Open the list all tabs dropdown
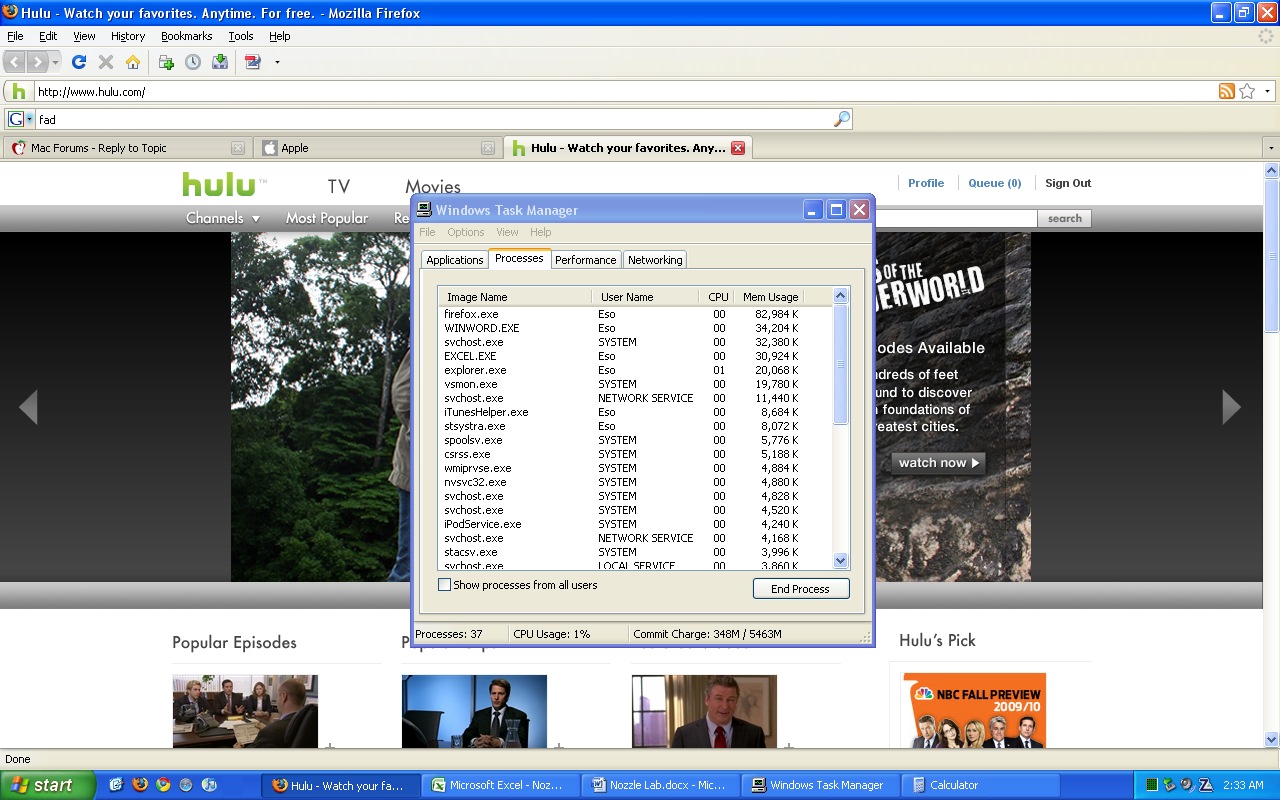This screenshot has width=1280, height=800. point(1272,148)
